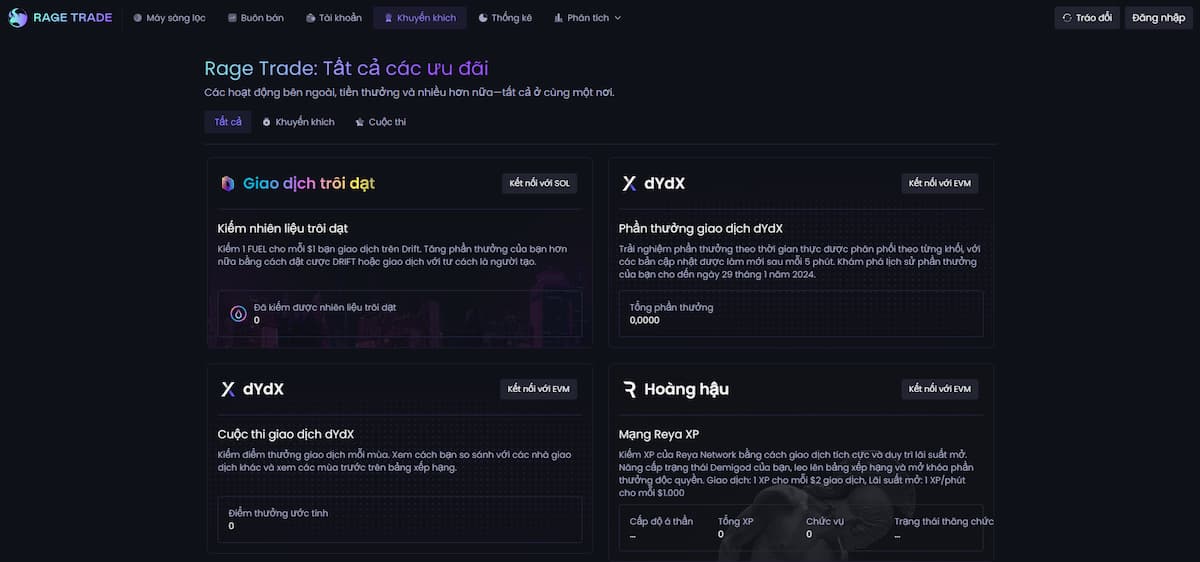Viewport: 1200px width, 562px height.
Task: Click the Thống kê pie chart icon
Action: coord(483,18)
